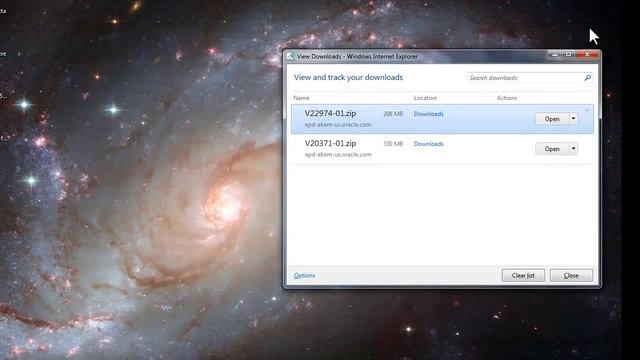Image resolution: width=640 pixels, height=360 pixels.
Task: Maximize the View Downloads window
Action: (568, 54)
